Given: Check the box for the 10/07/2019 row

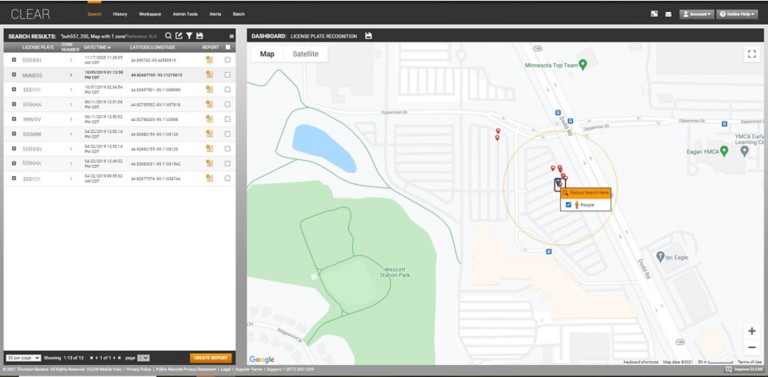Looking at the screenshot, I should click(227, 89).
